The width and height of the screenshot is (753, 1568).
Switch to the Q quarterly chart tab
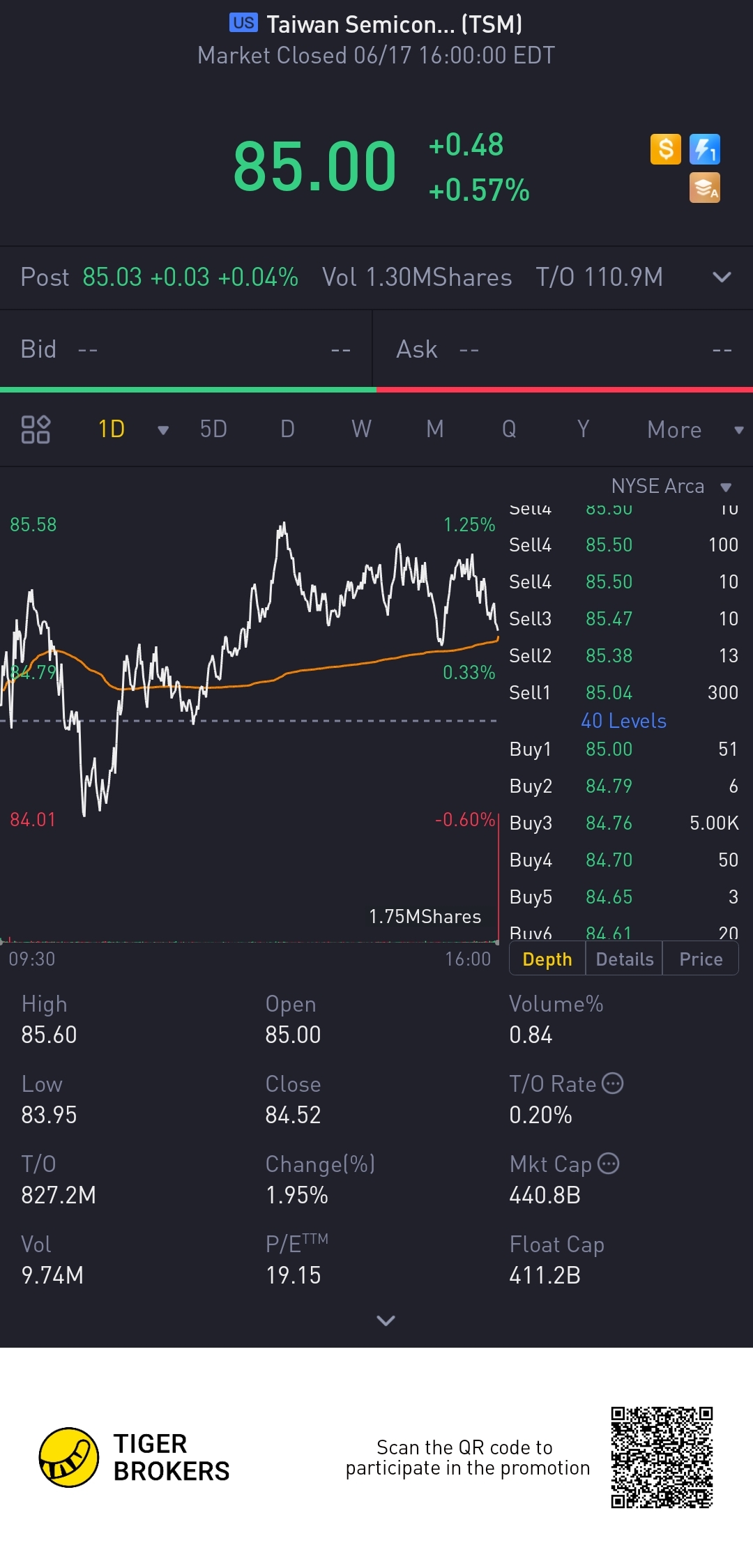[509, 429]
